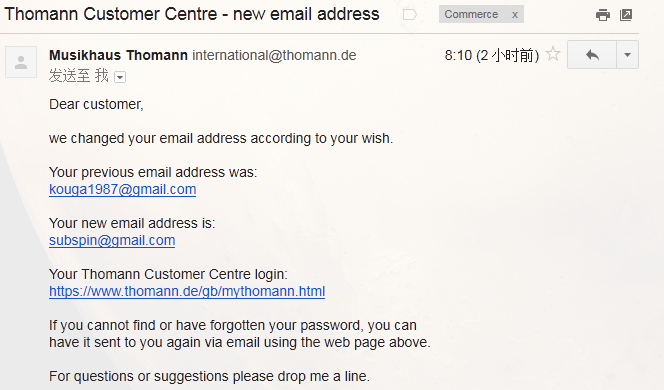Click the Your new email address is text
Screen dimensions: 664x390
point(132,223)
